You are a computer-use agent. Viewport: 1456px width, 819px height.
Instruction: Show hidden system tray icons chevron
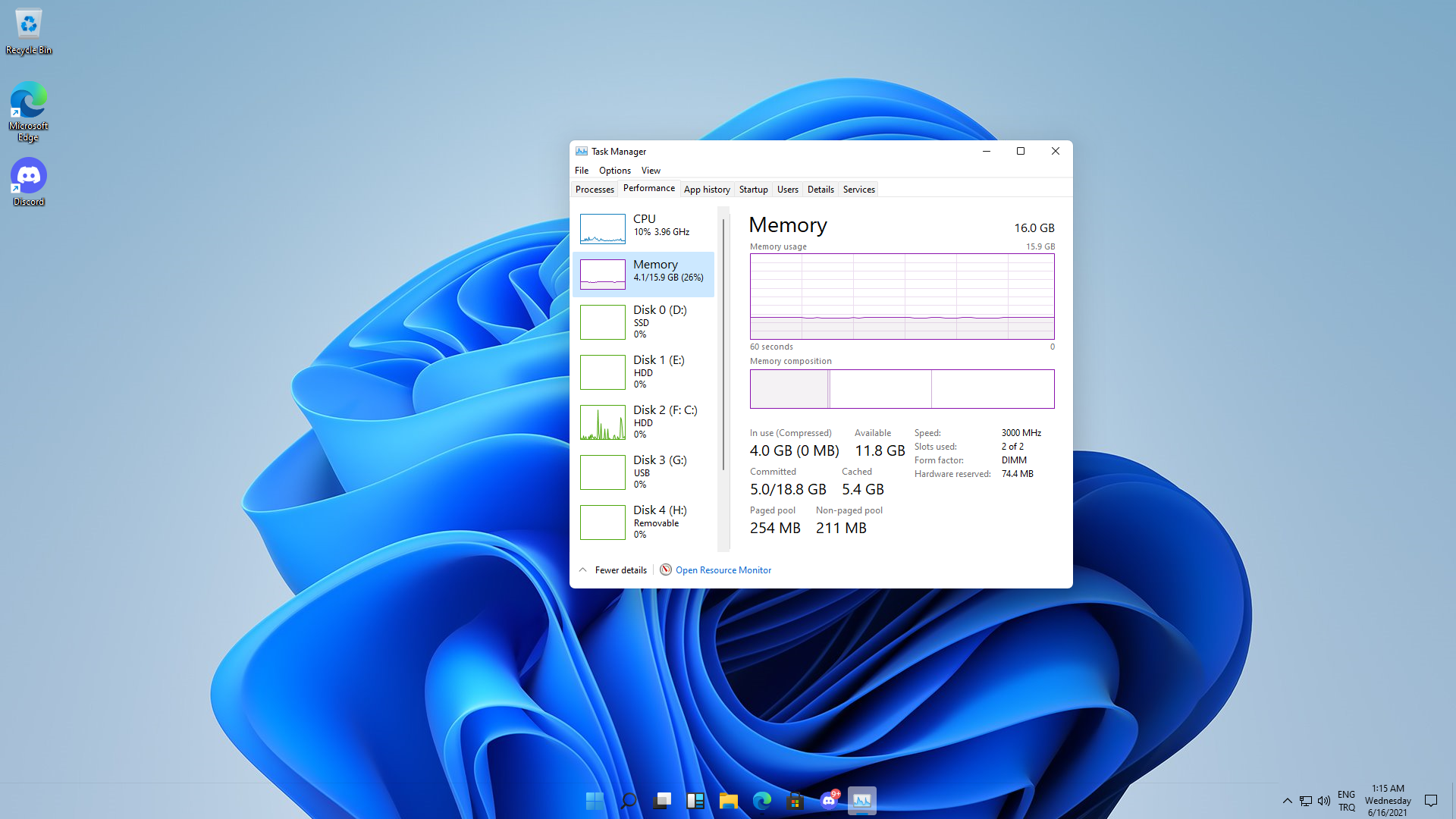(x=1287, y=801)
